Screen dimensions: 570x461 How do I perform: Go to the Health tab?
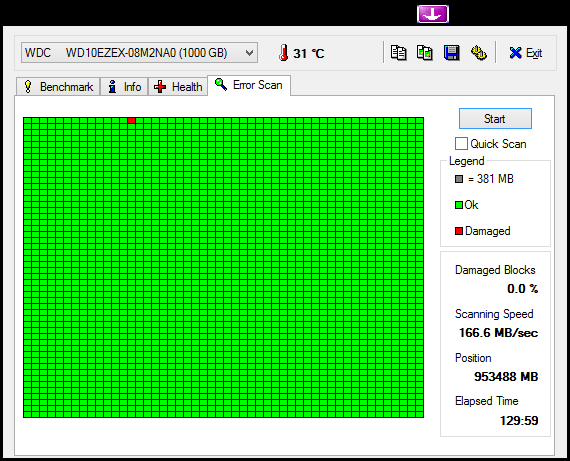[178, 87]
